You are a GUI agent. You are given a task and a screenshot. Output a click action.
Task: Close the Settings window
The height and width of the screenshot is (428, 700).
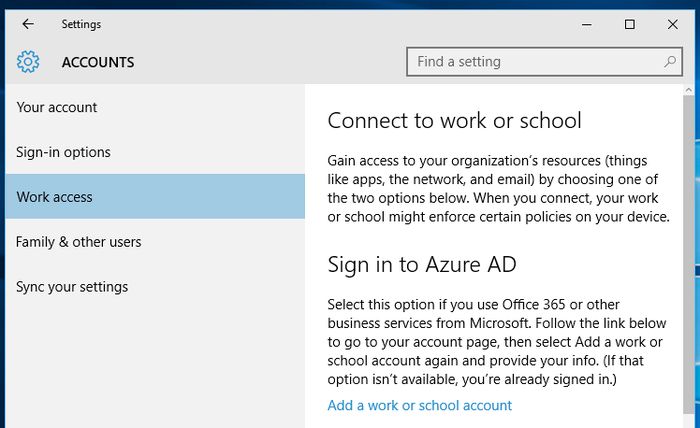[x=672, y=24]
